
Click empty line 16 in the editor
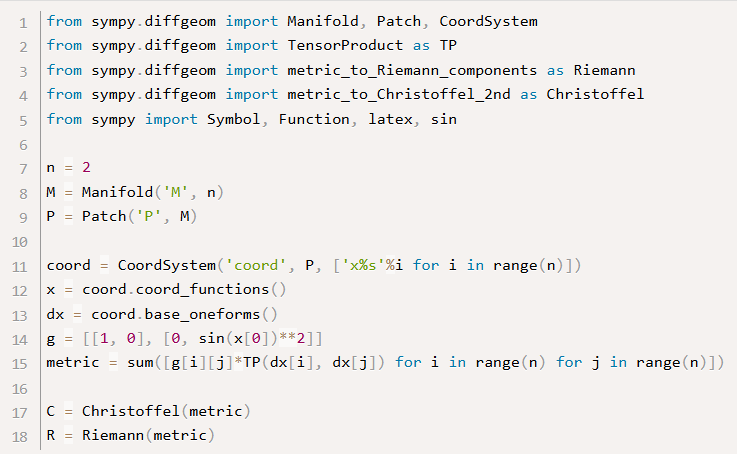(385, 389)
